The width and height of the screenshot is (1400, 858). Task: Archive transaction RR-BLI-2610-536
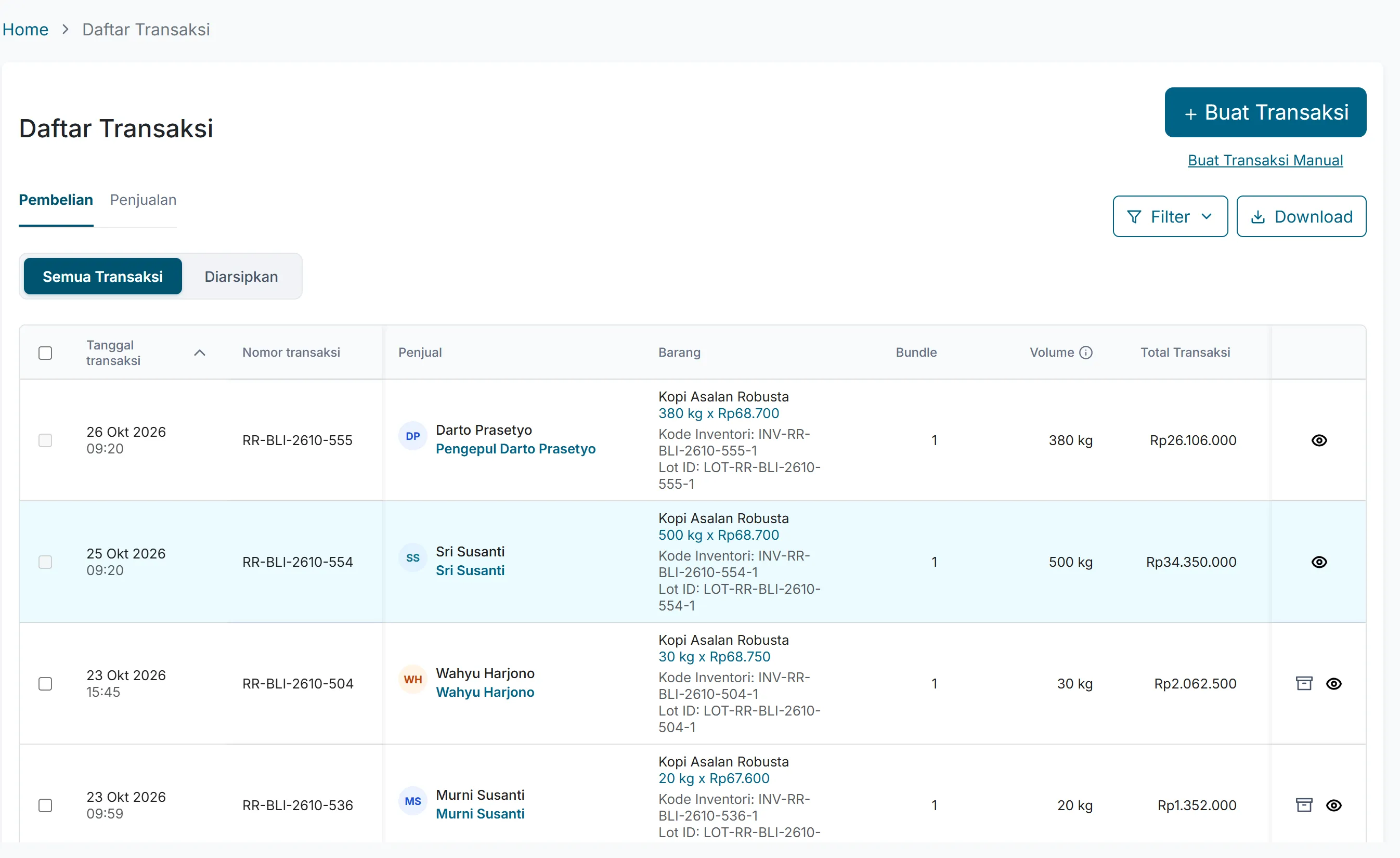pos(1304,804)
